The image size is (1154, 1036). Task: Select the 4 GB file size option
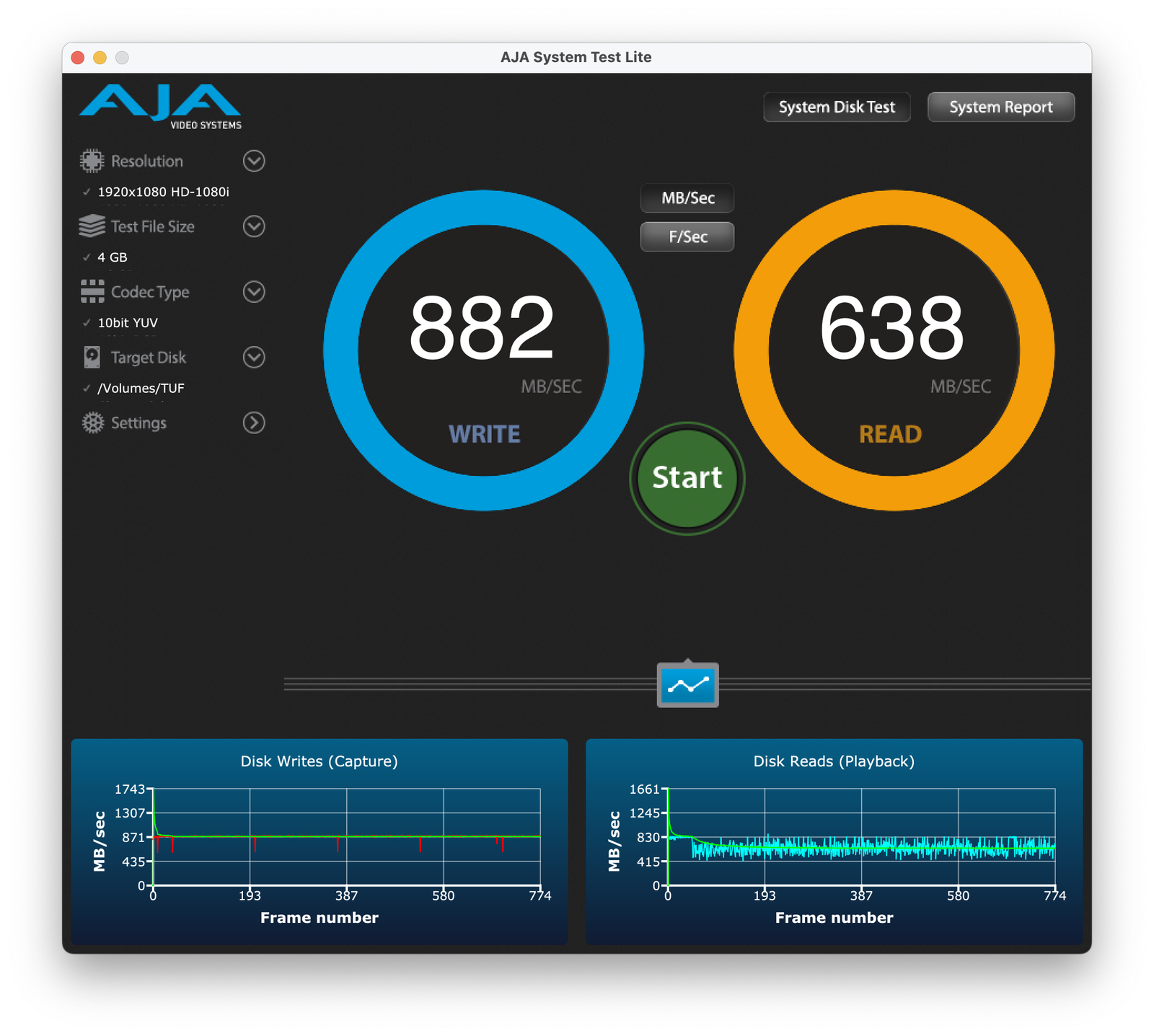(x=113, y=257)
